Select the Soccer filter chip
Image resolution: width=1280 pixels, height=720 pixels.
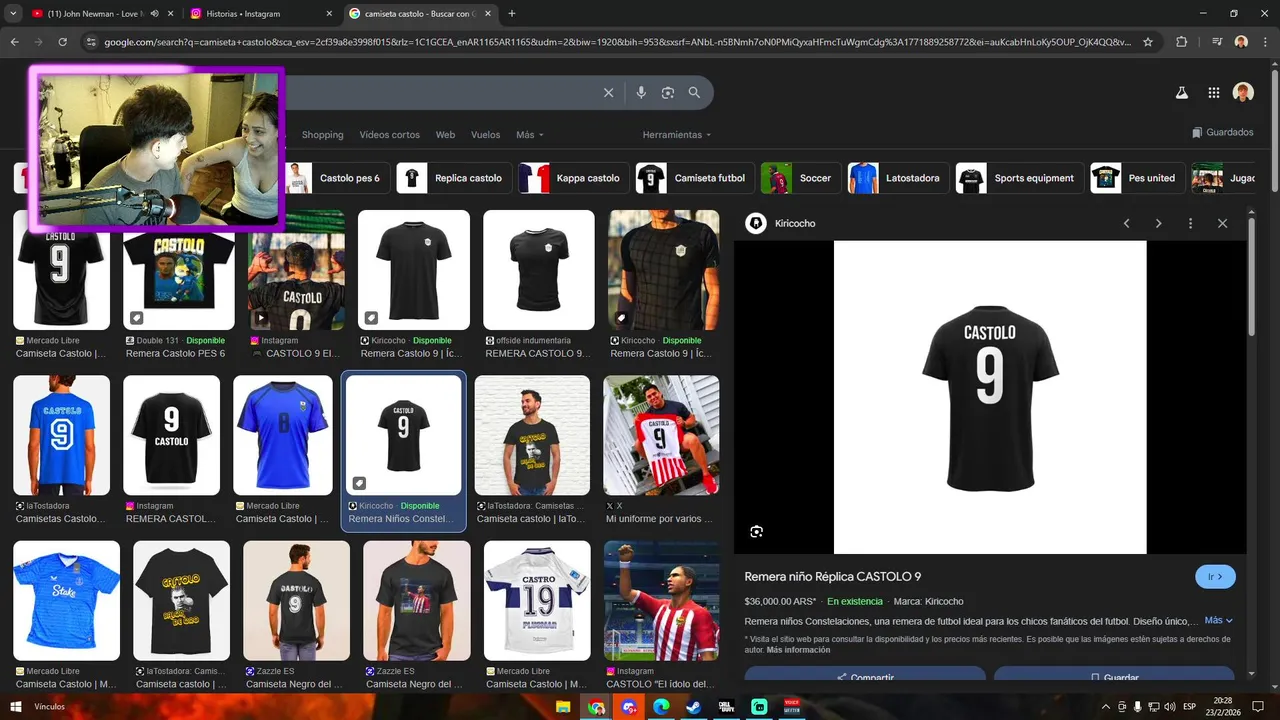coord(801,178)
